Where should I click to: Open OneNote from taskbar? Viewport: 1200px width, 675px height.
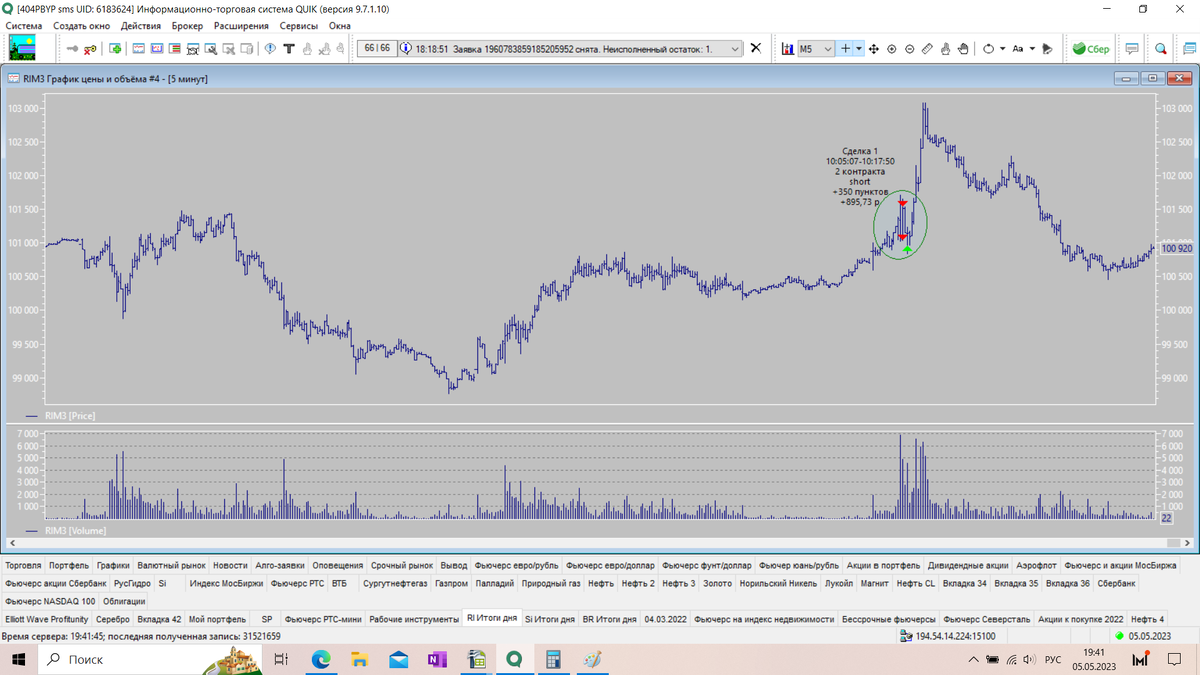point(436,660)
